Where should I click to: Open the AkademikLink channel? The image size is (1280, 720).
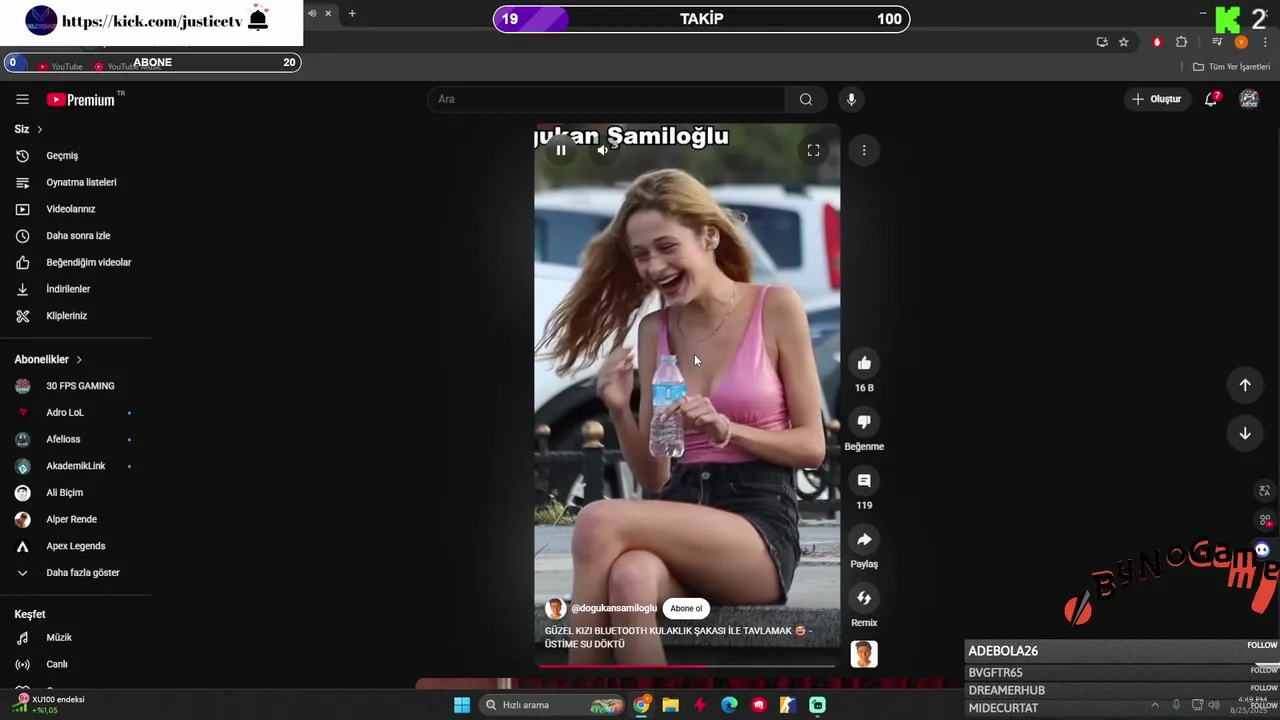click(76, 466)
